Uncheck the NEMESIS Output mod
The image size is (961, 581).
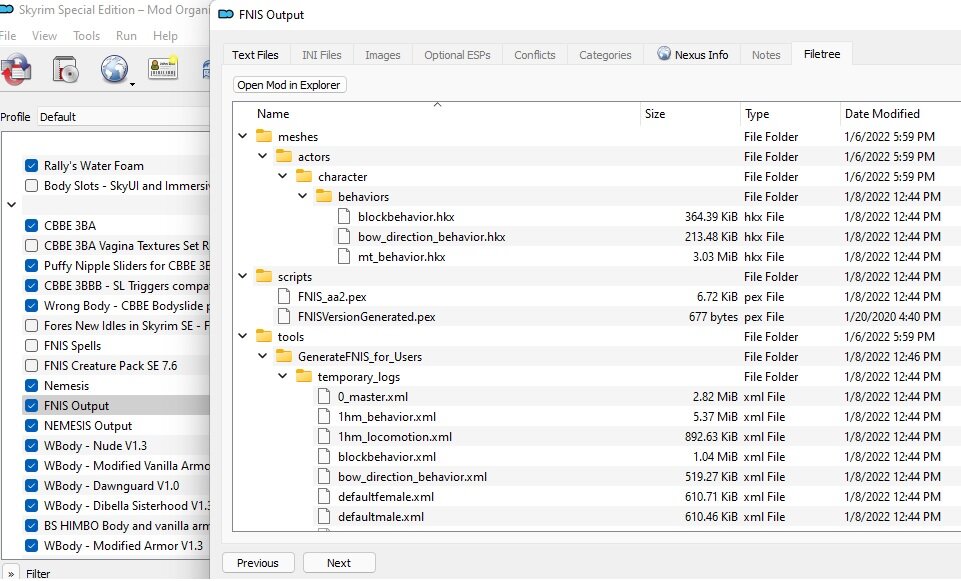[x=31, y=425]
